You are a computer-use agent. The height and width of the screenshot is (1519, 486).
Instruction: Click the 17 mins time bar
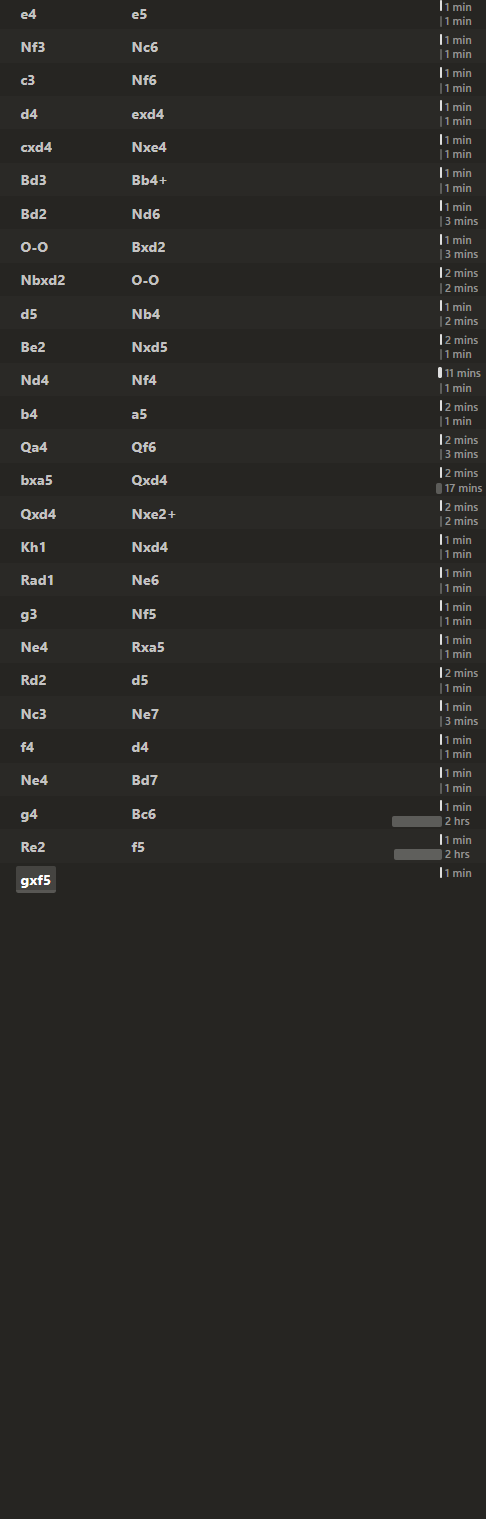click(x=439, y=488)
